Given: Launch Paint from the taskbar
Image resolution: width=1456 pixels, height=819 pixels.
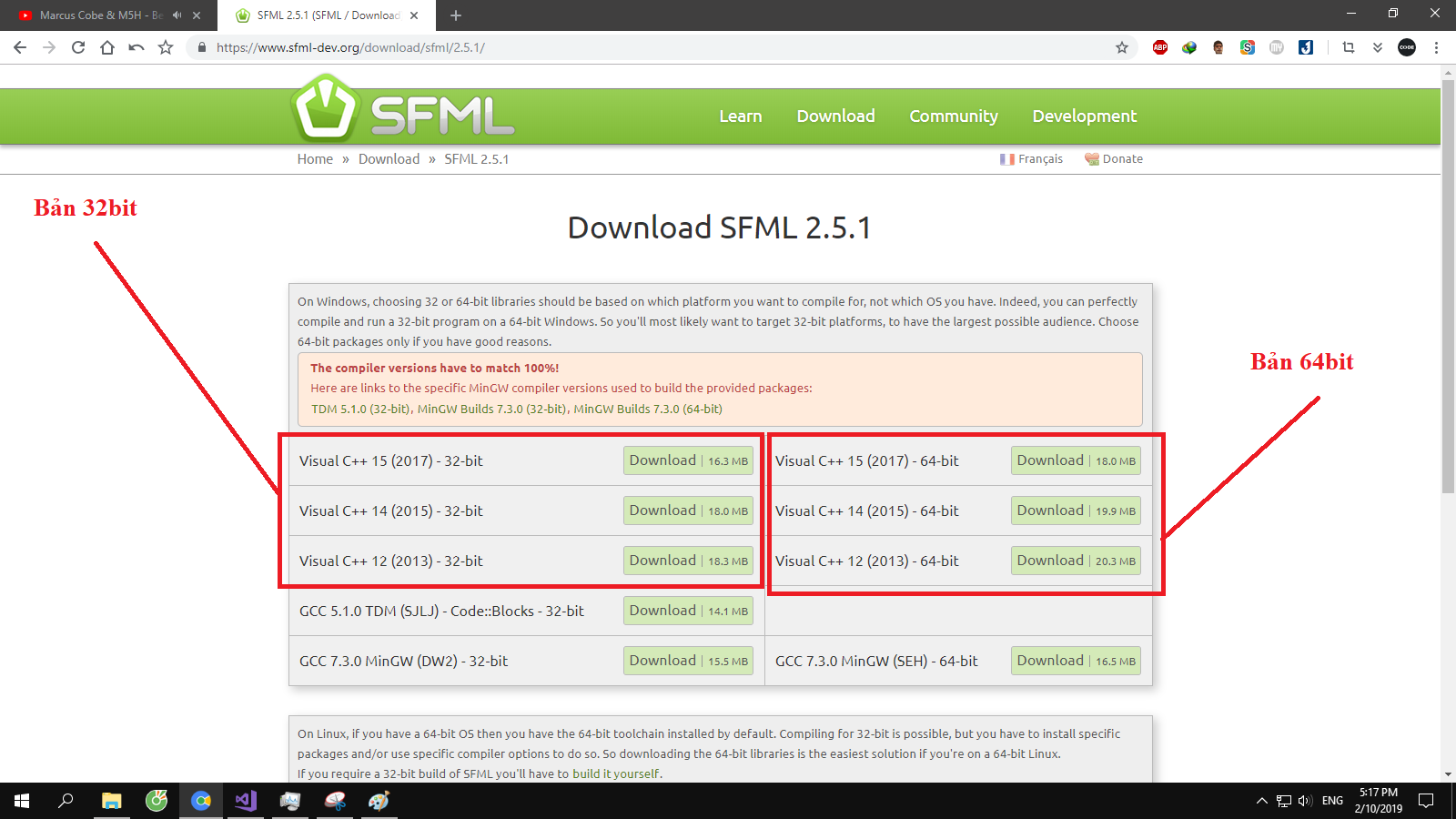Looking at the screenshot, I should [x=379, y=801].
